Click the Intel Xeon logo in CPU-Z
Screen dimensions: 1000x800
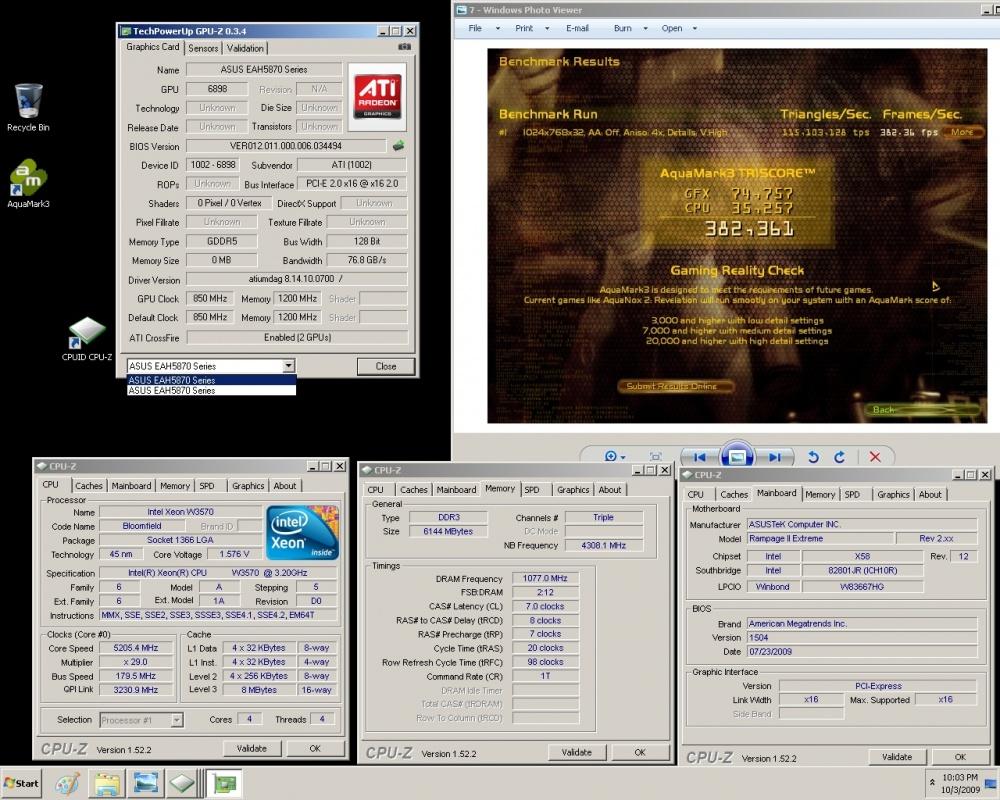pos(302,533)
